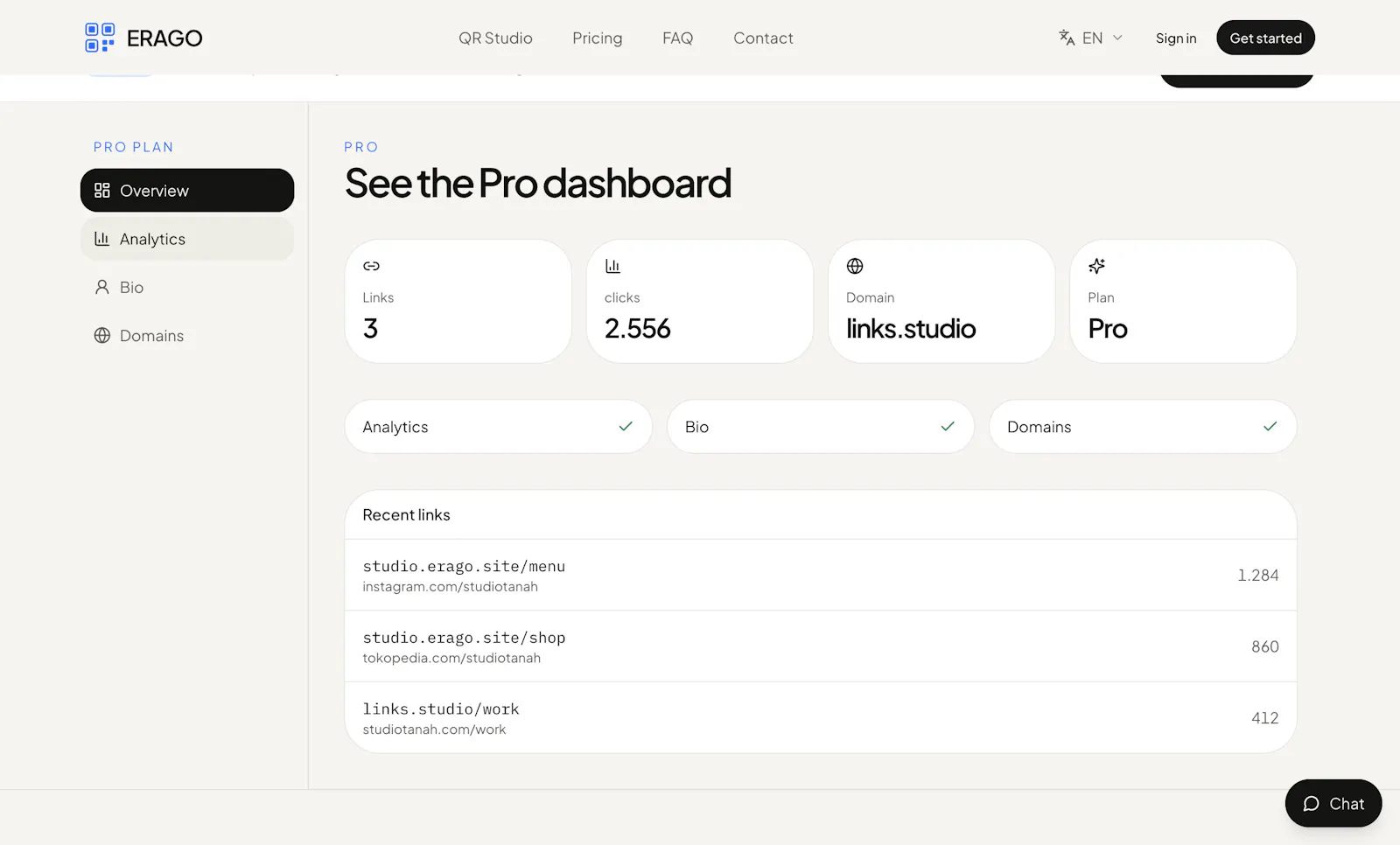Toggle the Analytics feature checkmark
Image resolution: width=1400 pixels, height=845 pixels.
(x=626, y=427)
